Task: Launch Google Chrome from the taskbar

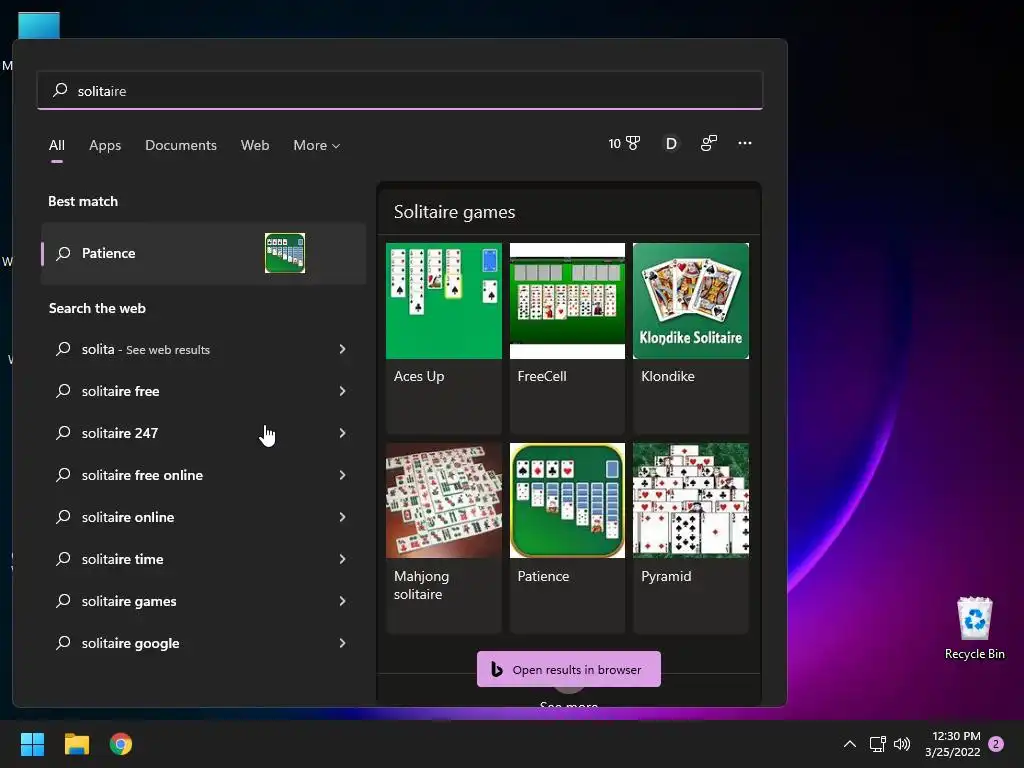Action: [121, 744]
